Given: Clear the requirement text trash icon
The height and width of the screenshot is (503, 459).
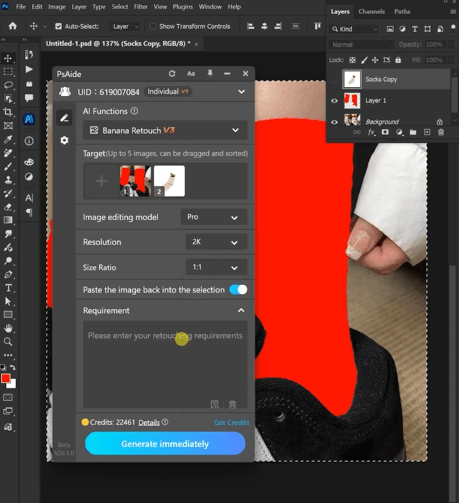Looking at the screenshot, I should coord(232,404).
